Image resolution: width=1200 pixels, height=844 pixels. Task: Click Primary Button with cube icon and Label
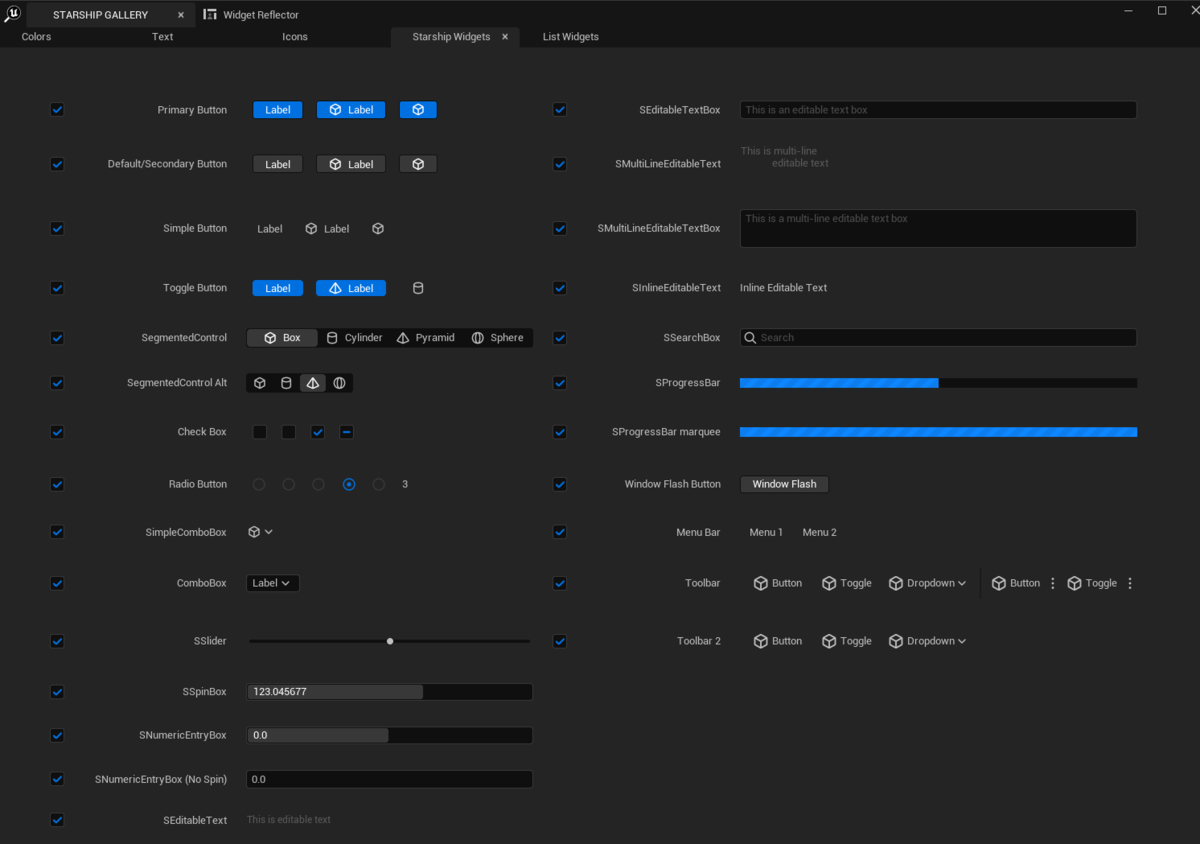351,110
